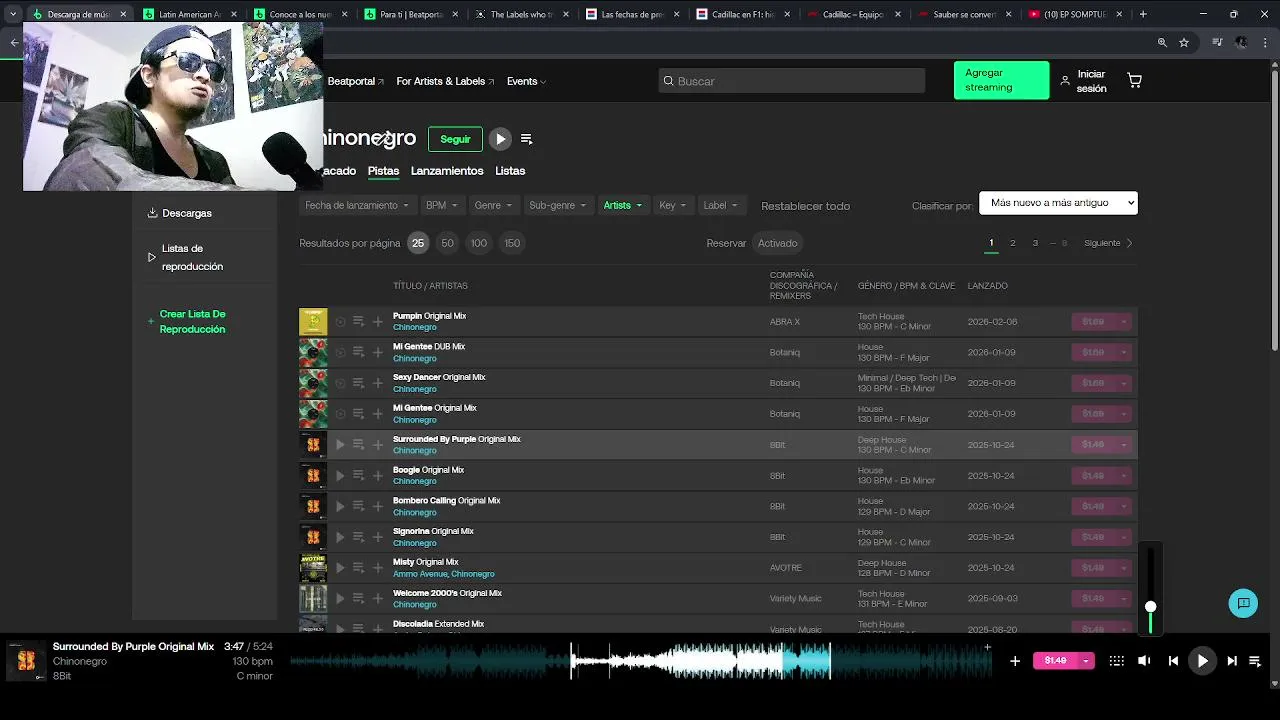Expand Fecha de lanzamiento filter
1280x720 pixels.
pos(357,205)
